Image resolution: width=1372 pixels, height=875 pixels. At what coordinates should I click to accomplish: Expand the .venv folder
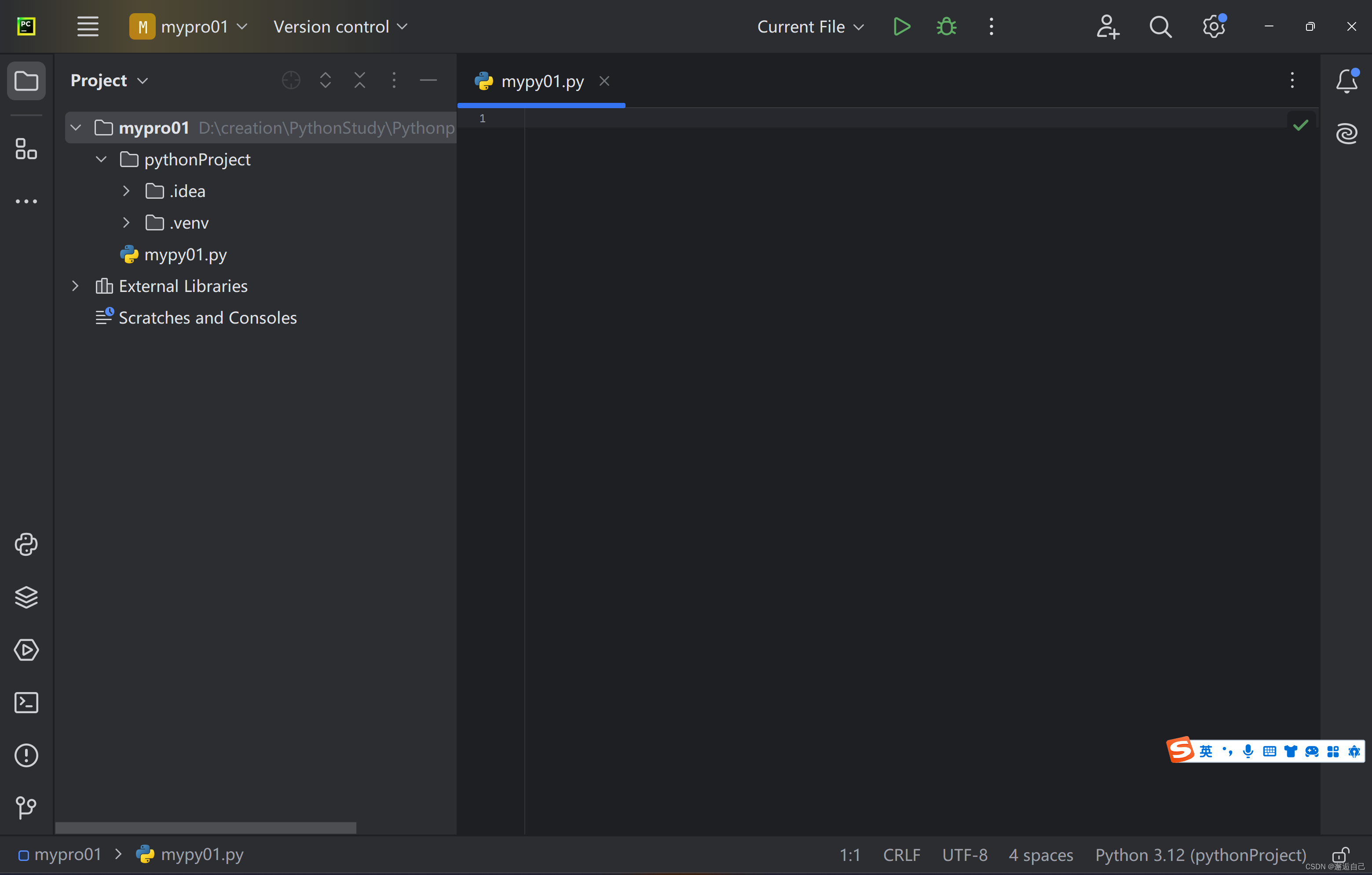(127, 223)
